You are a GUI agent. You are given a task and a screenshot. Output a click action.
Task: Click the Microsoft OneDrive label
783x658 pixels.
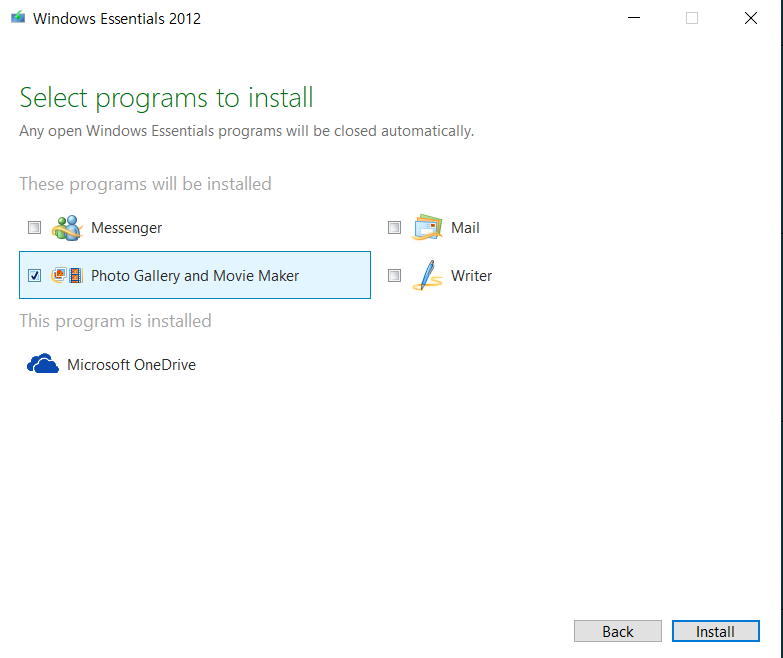point(131,364)
